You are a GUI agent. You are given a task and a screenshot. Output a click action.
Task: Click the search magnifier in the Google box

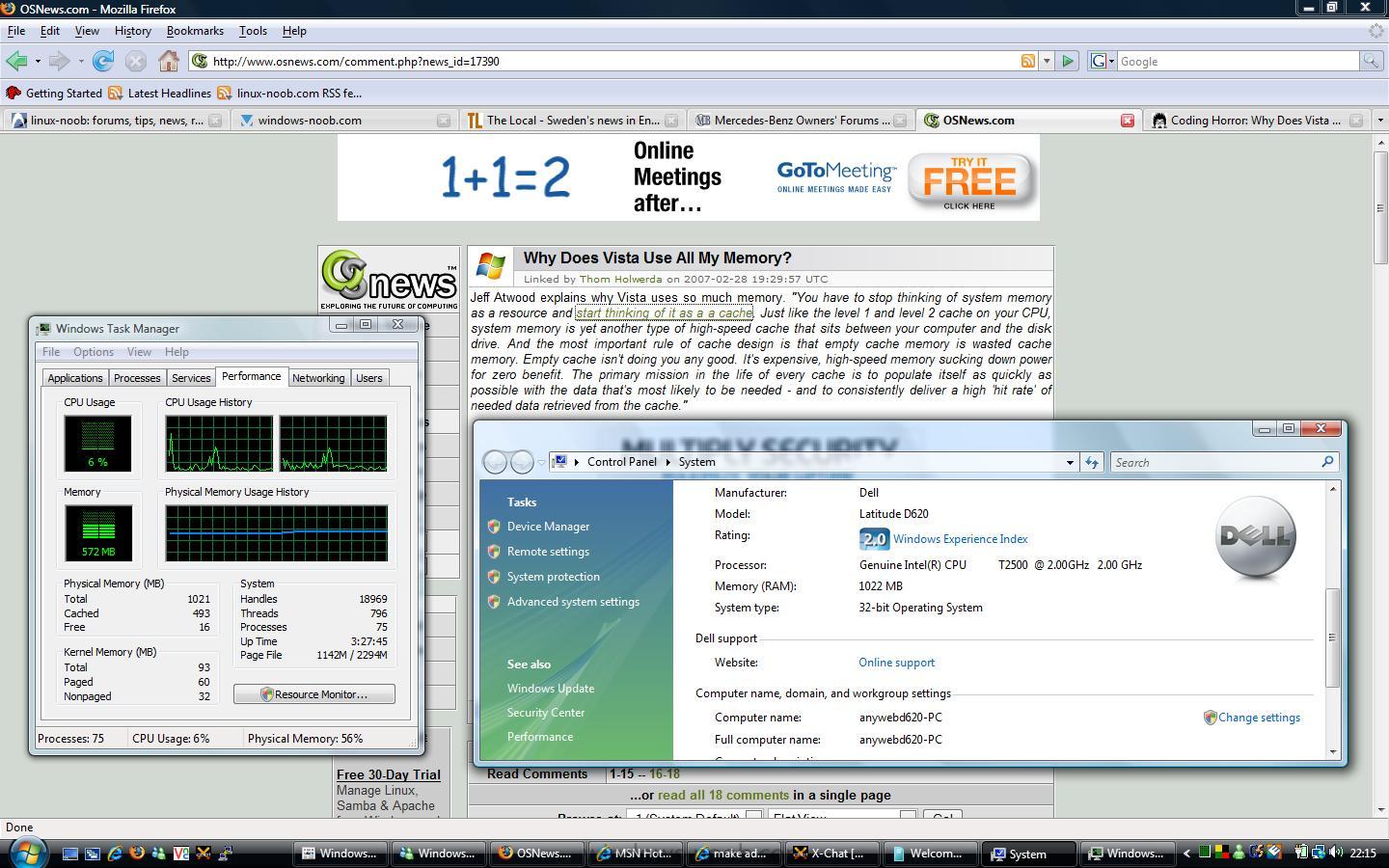tap(1370, 61)
